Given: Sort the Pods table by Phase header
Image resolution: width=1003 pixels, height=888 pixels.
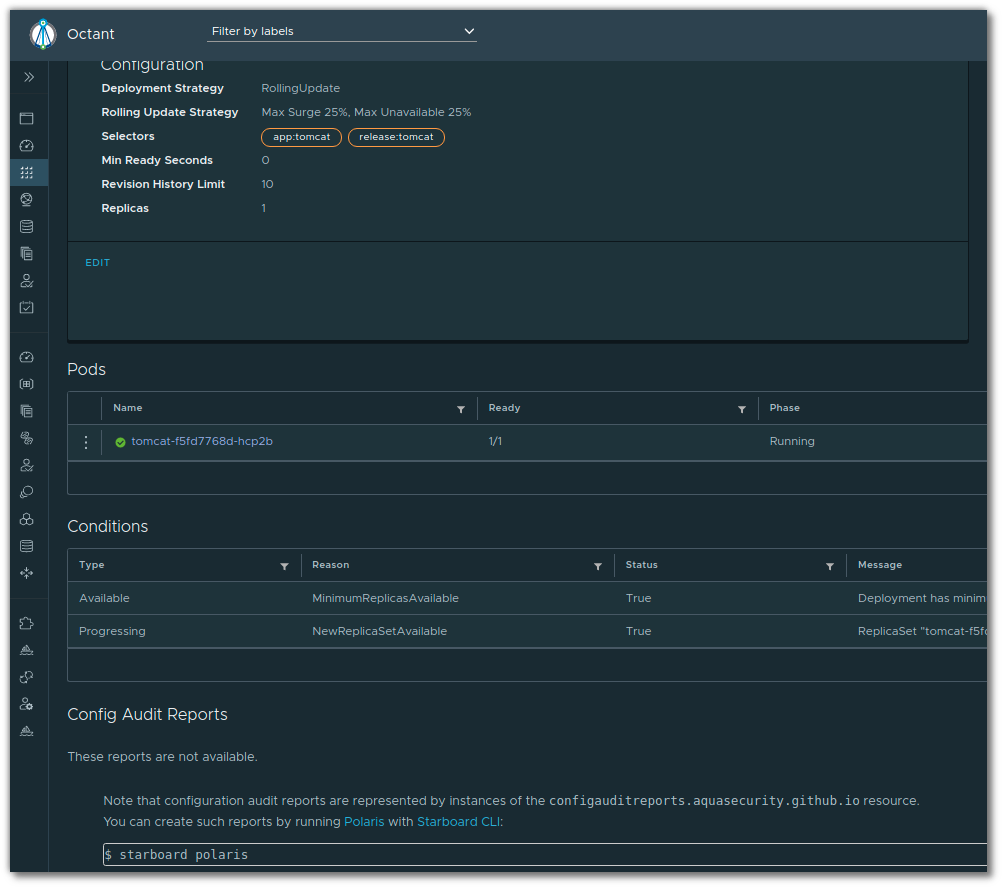Looking at the screenshot, I should (x=784, y=408).
